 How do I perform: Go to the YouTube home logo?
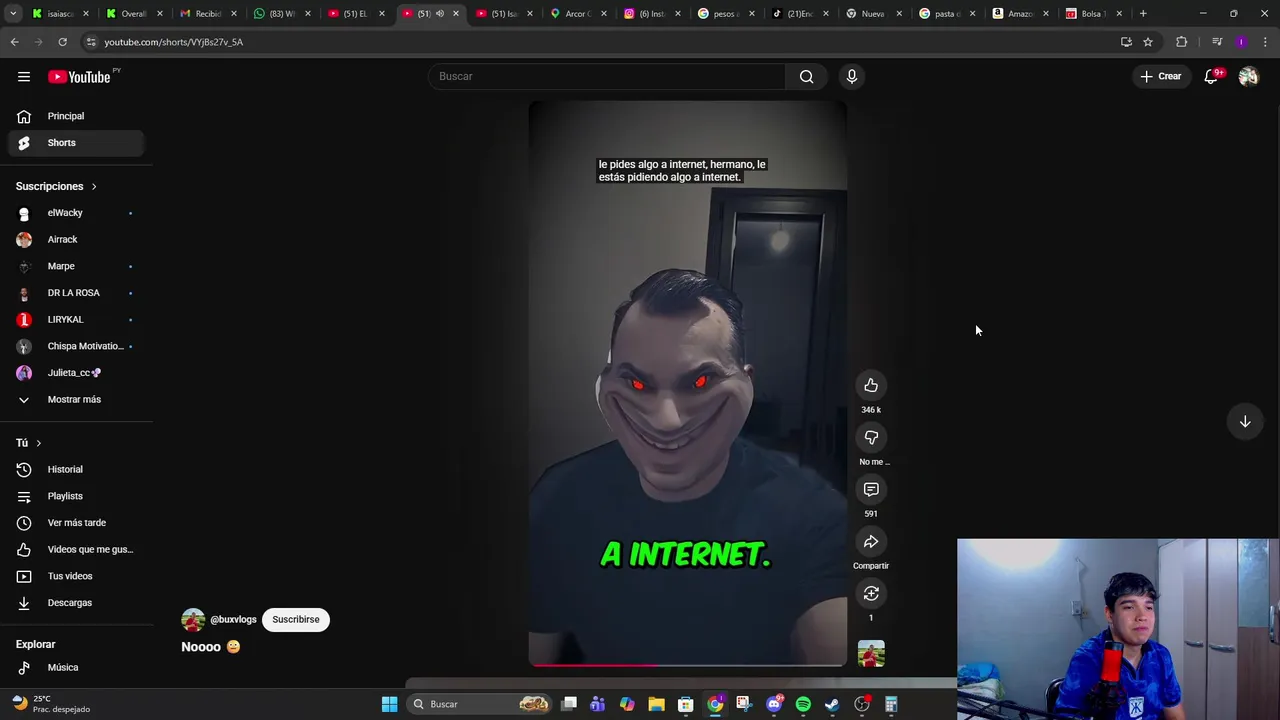[x=79, y=76]
